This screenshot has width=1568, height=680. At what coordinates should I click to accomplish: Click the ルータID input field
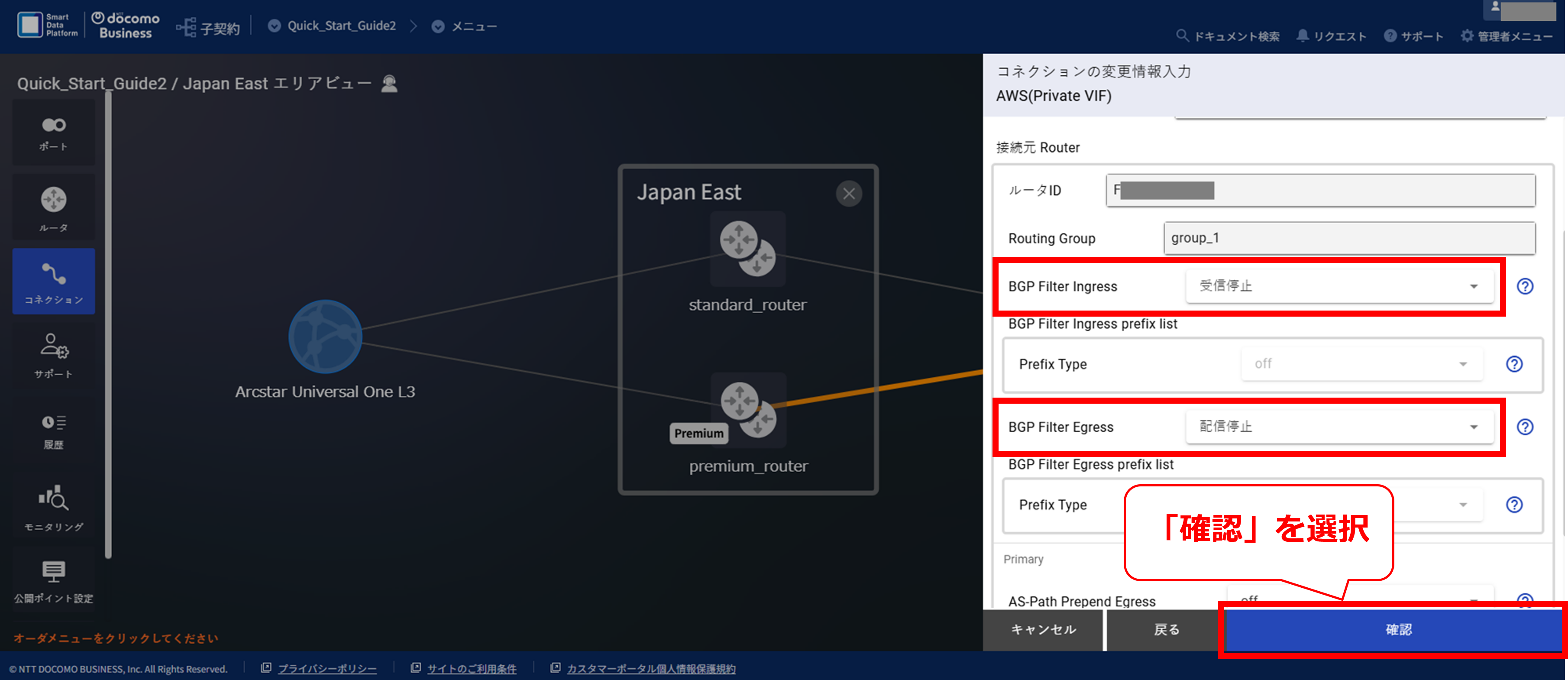pyautogui.click(x=1320, y=191)
